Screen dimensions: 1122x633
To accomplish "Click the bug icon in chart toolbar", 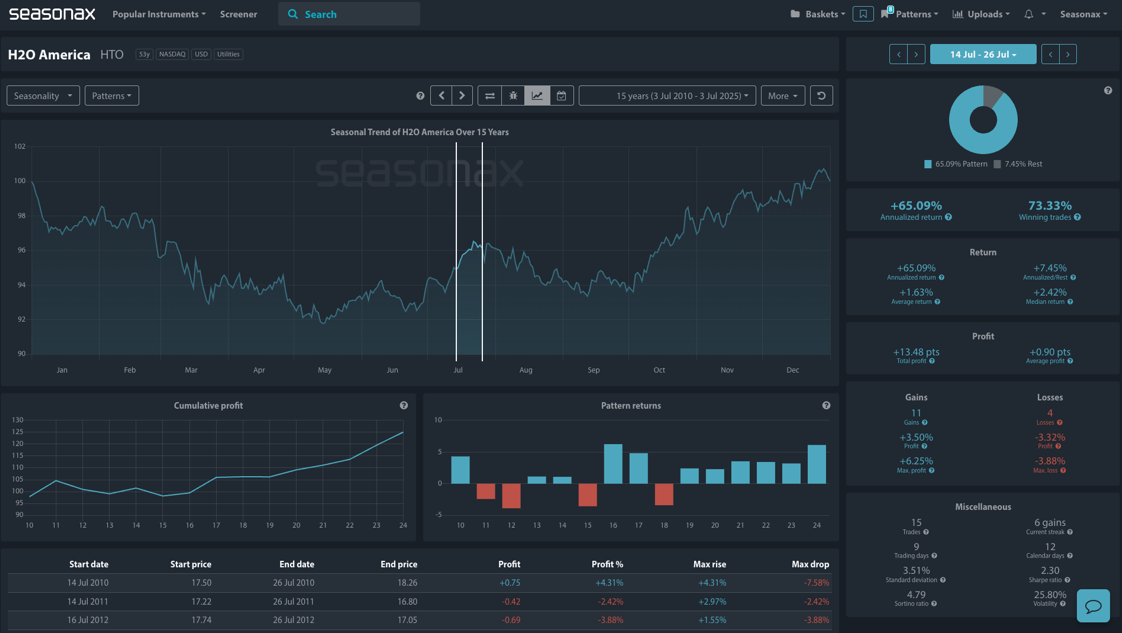I will [x=513, y=96].
